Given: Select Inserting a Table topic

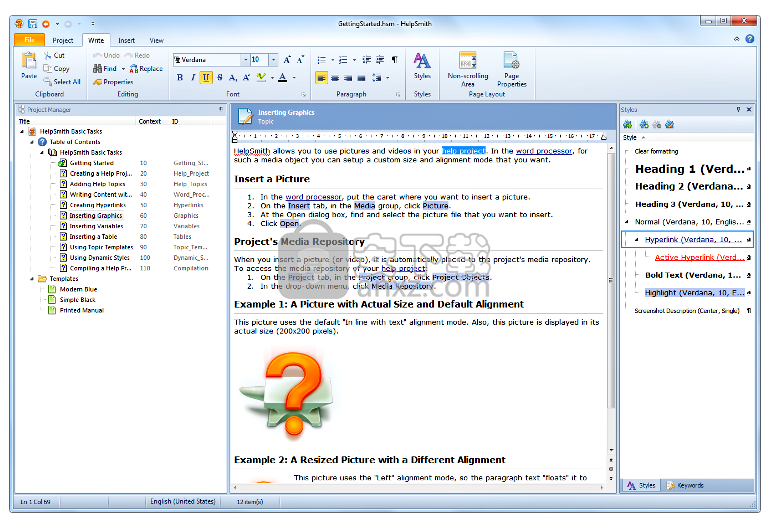Looking at the screenshot, I should pyautogui.click(x=93, y=237).
